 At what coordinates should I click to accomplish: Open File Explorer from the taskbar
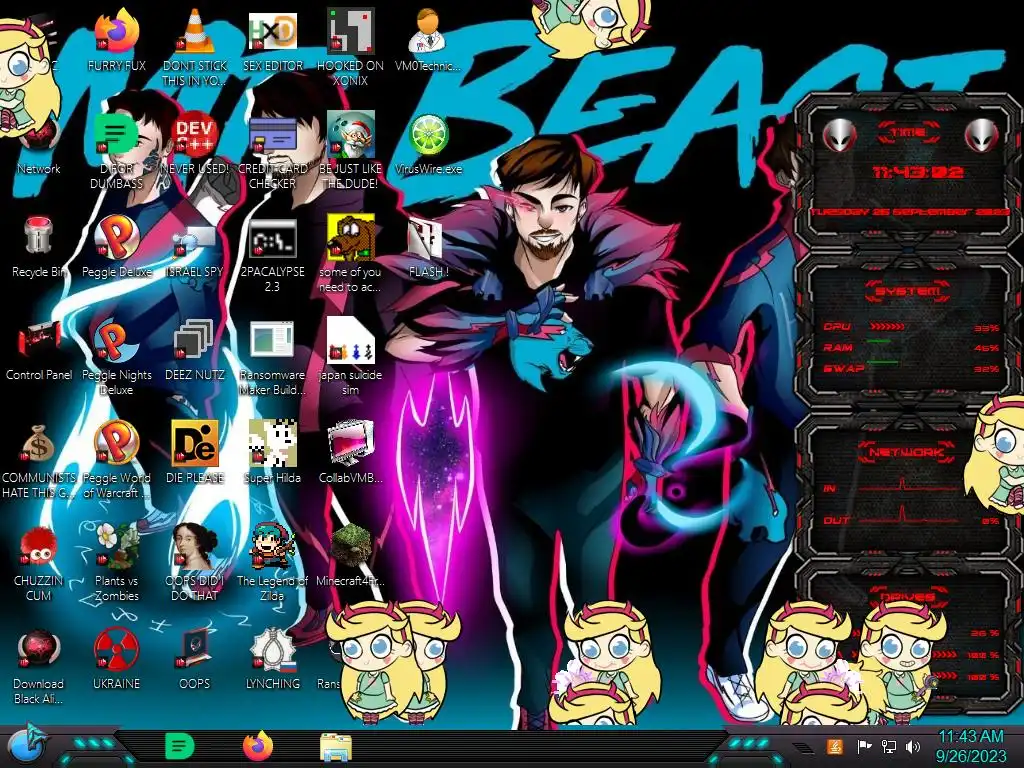coord(336,747)
